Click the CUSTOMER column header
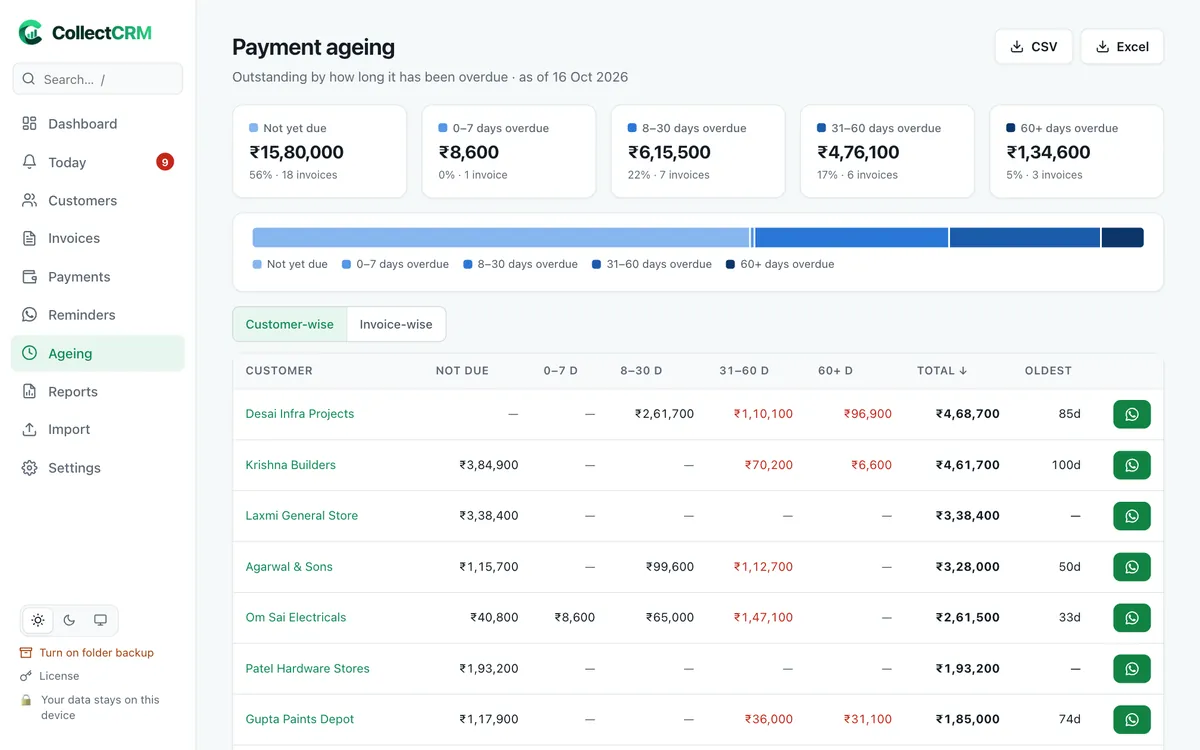Viewport: 1200px width, 750px height. [x=279, y=371]
